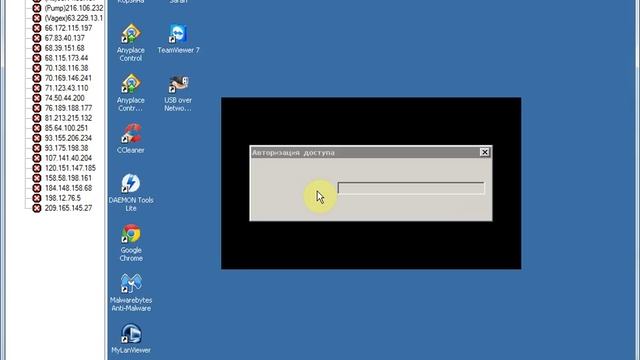
Task: Select the 67.83.40.137 host entry
Action: point(64,38)
